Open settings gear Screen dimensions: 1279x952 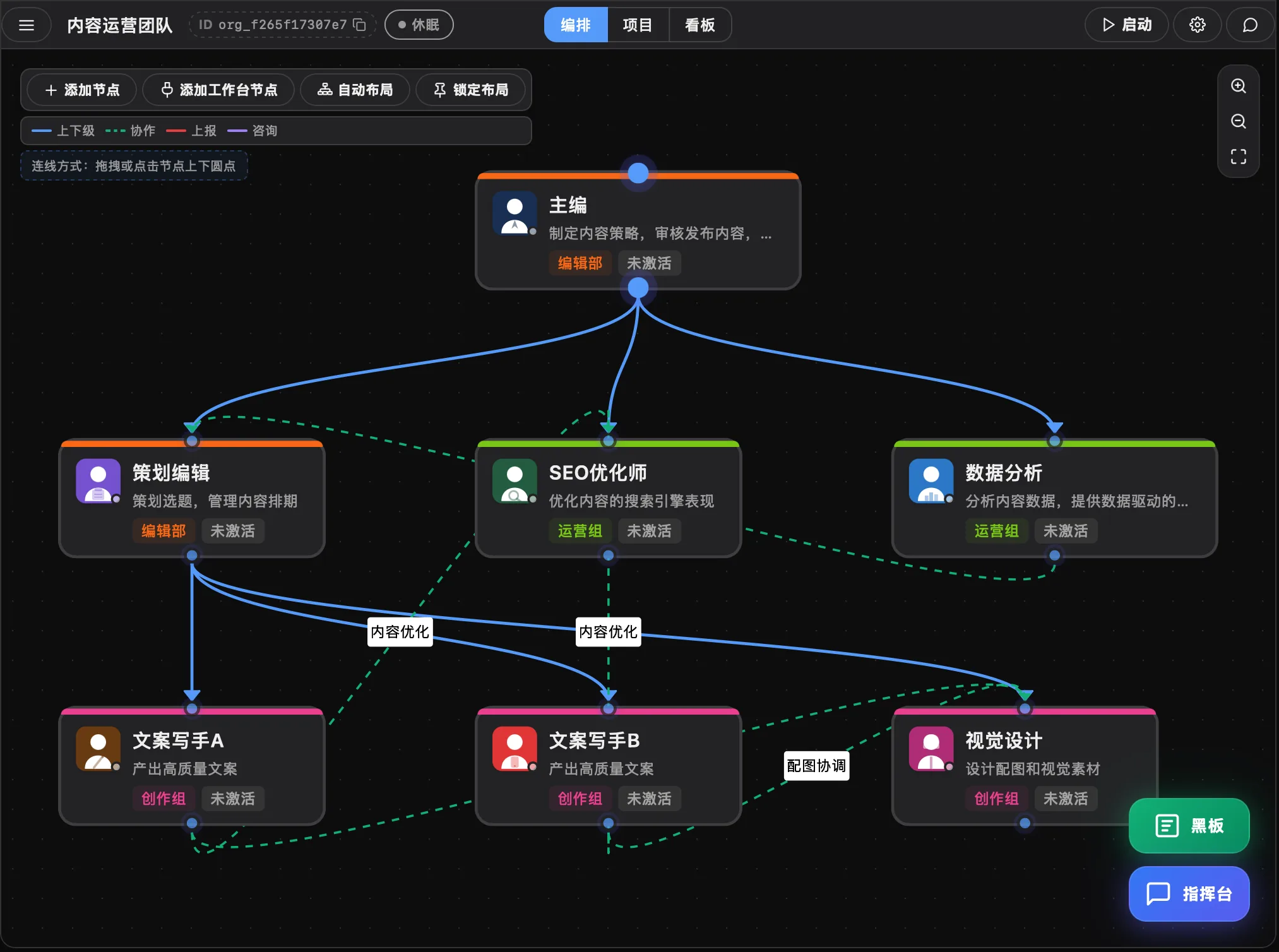1197,25
